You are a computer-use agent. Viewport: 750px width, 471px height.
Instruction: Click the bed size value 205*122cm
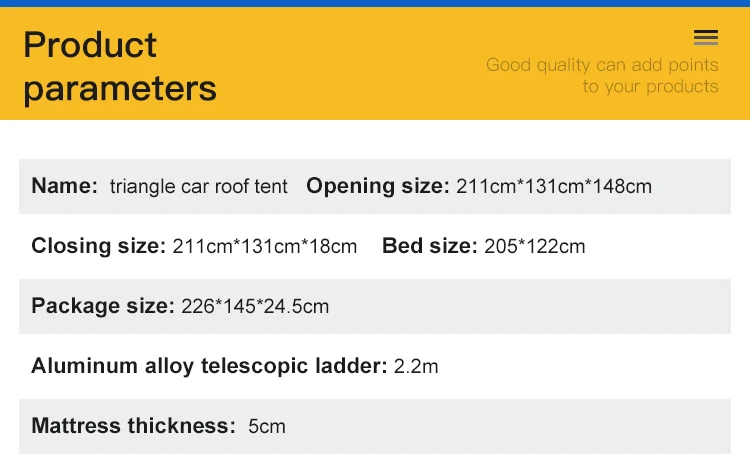(x=535, y=246)
